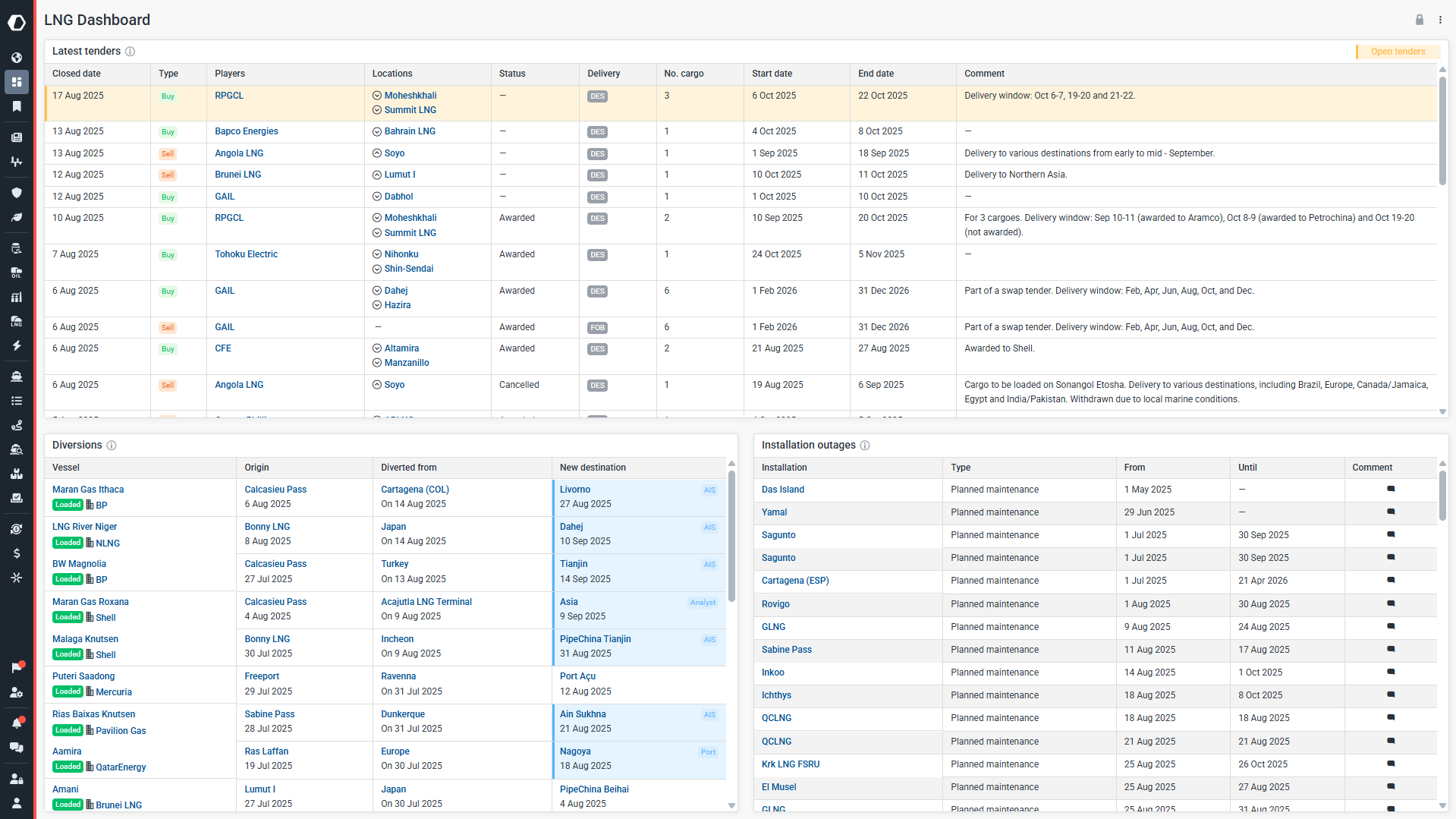This screenshot has height=819, width=1456.
Task: Open the pulse activity icon in sidebar
Action: pyautogui.click(x=17, y=162)
